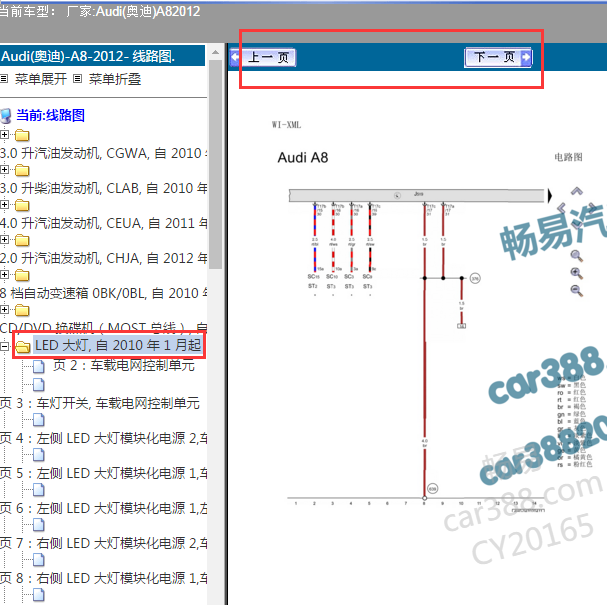The height and width of the screenshot is (605, 607).
Task: Click folder icon for CLAB diesel engine
Action: point(22,170)
